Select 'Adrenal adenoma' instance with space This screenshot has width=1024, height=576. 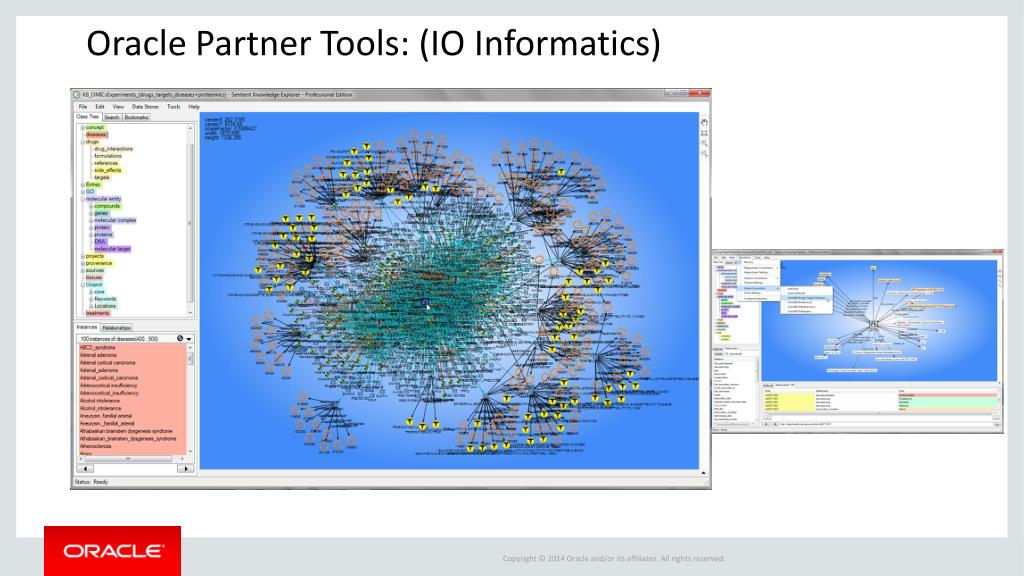coord(99,355)
